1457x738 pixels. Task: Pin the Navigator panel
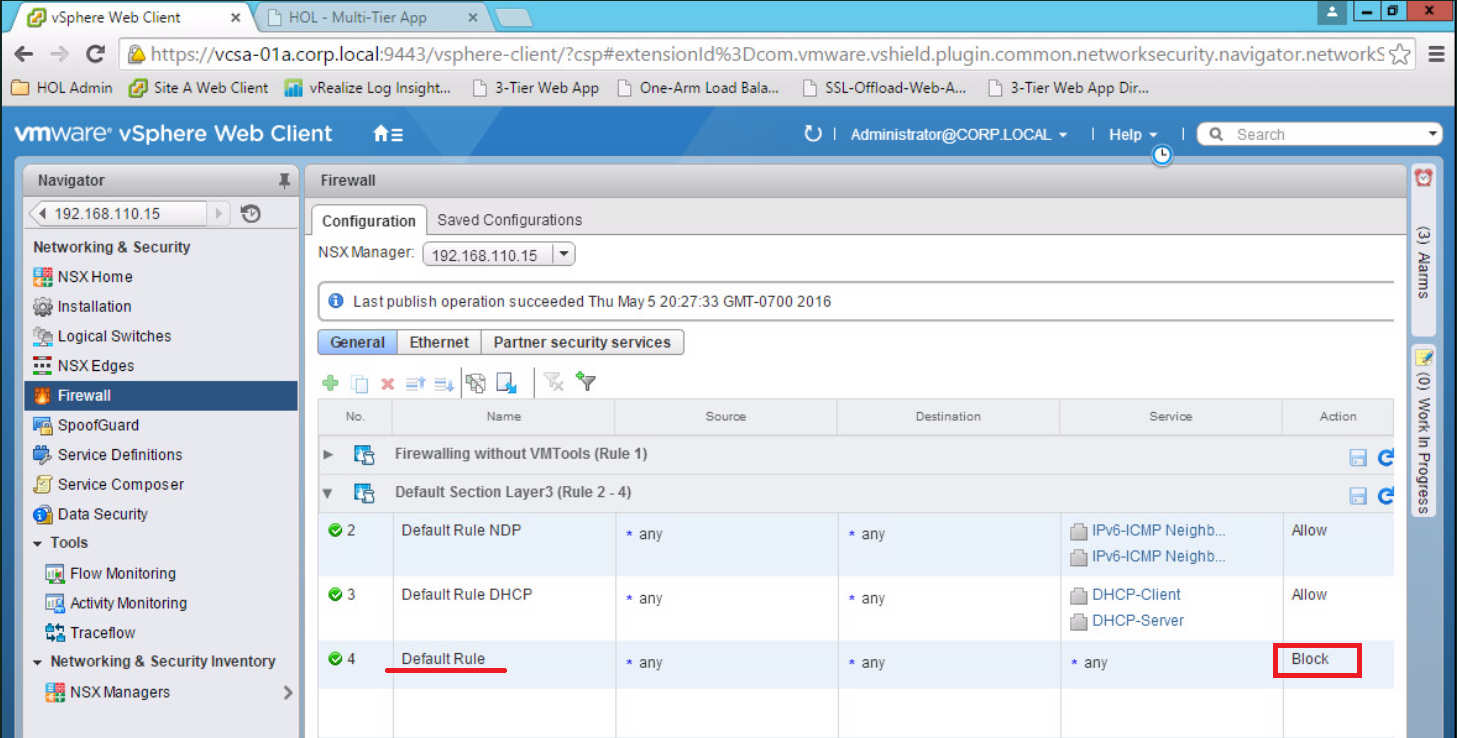[x=284, y=181]
